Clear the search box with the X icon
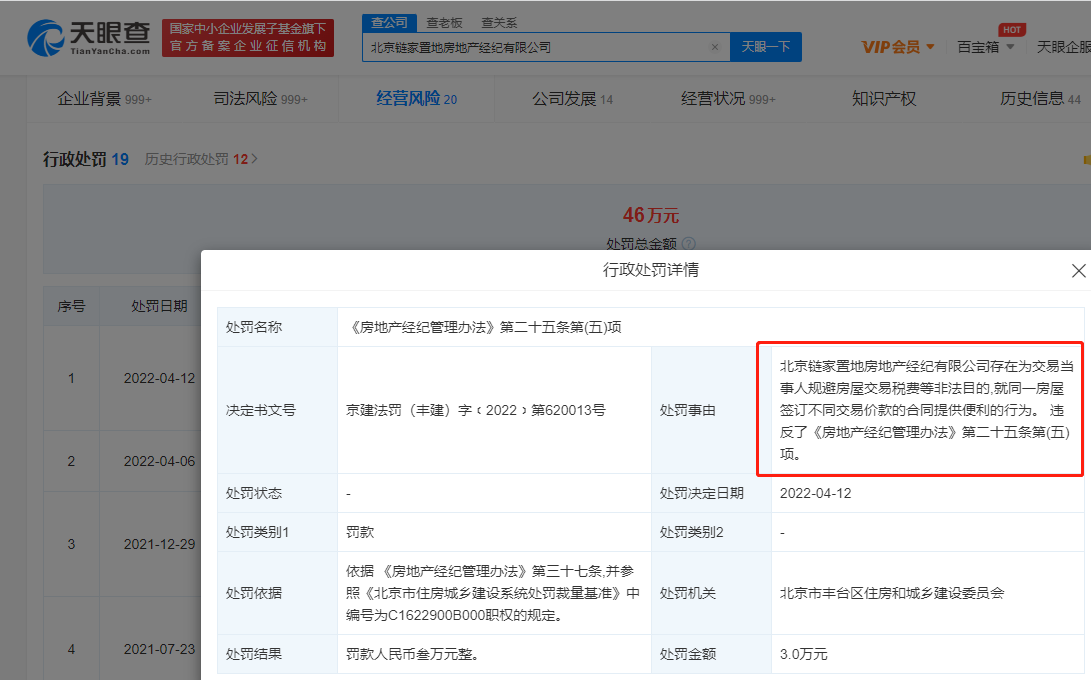 pyautogui.click(x=714, y=47)
